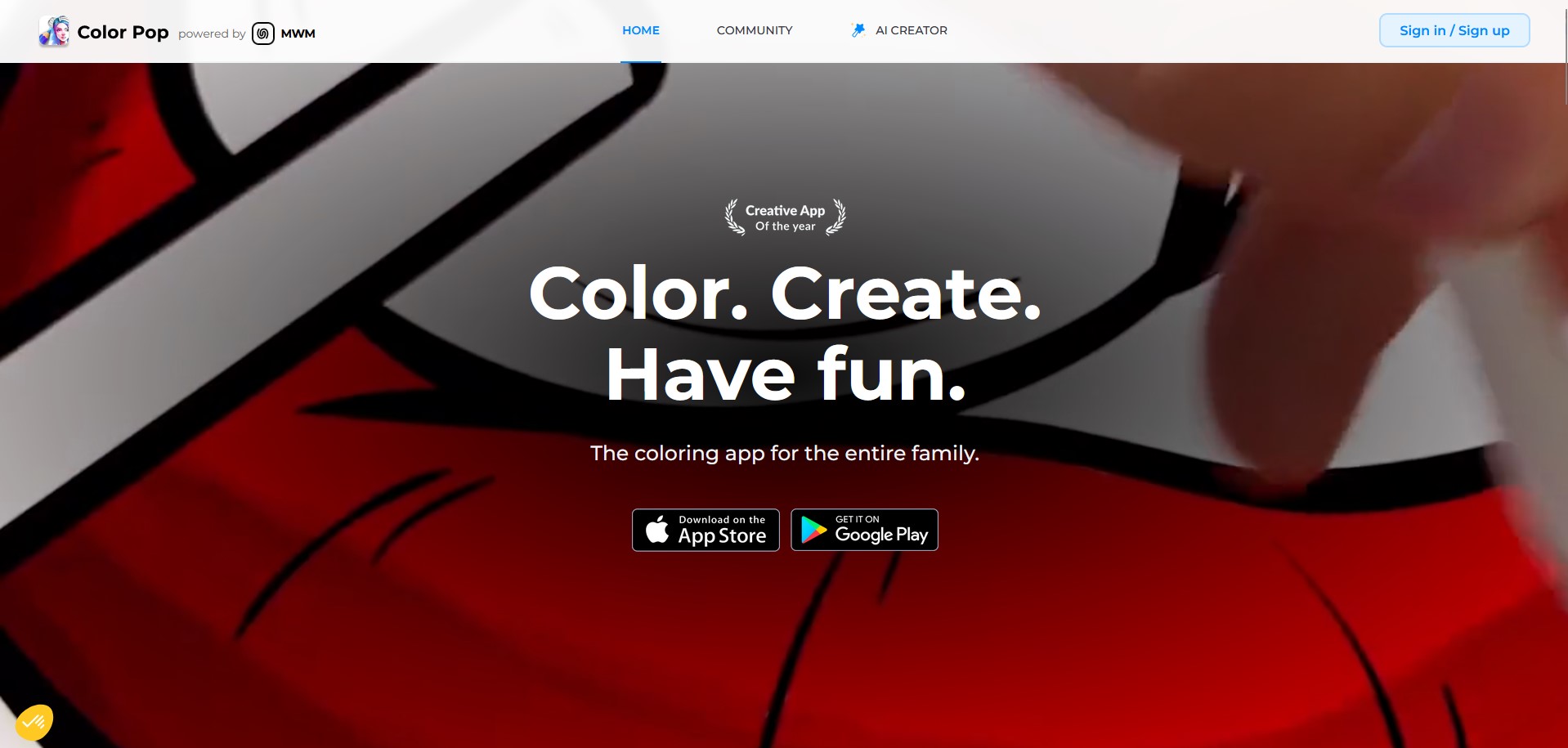
Task: Click the Color Pop brand name
Action: click(123, 32)
